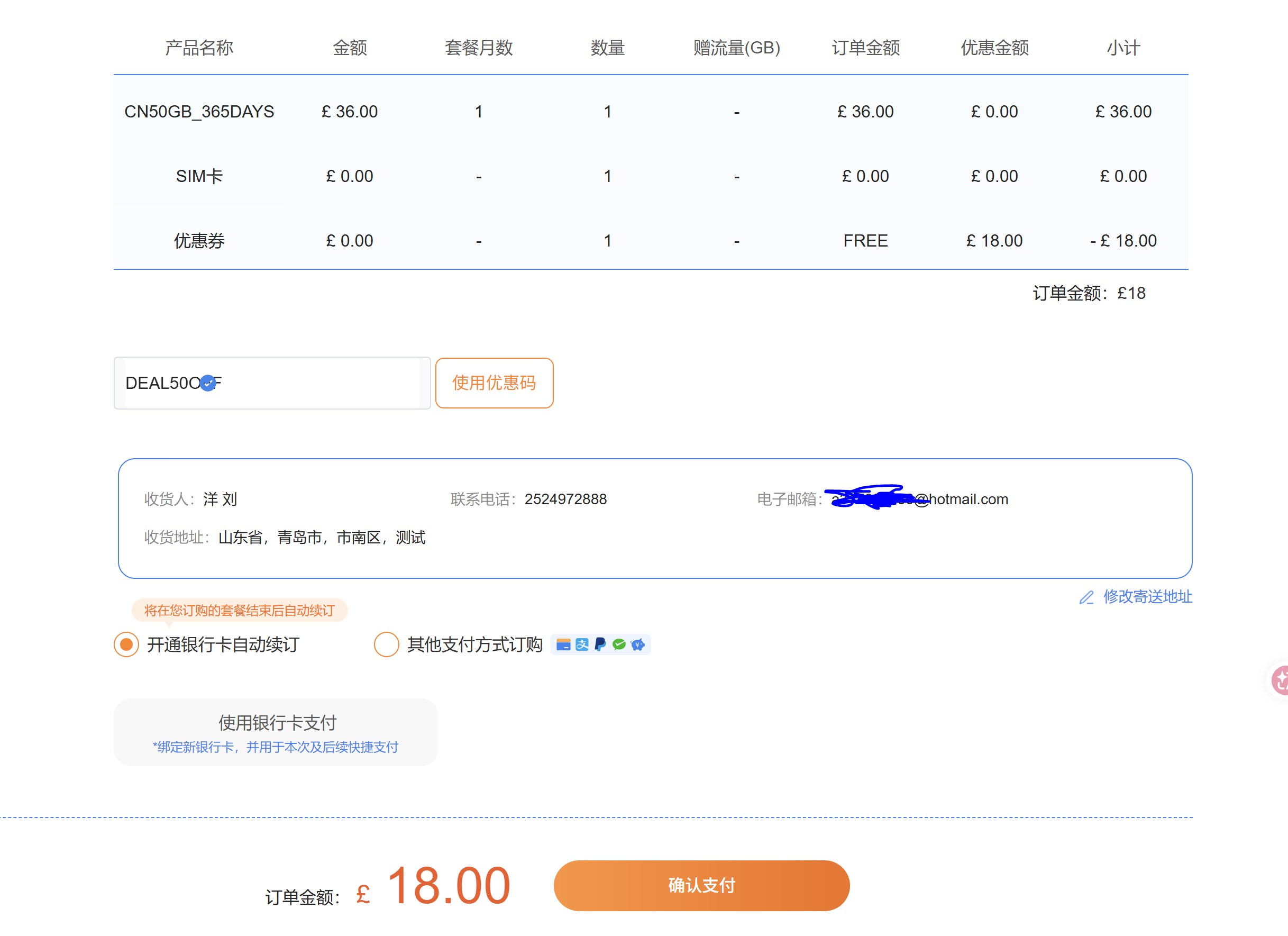Click the pencil edit icon beside 修改寄送地址
Image resolution: width=1288 pixels, height=936 pixels.
point(1086,597)
